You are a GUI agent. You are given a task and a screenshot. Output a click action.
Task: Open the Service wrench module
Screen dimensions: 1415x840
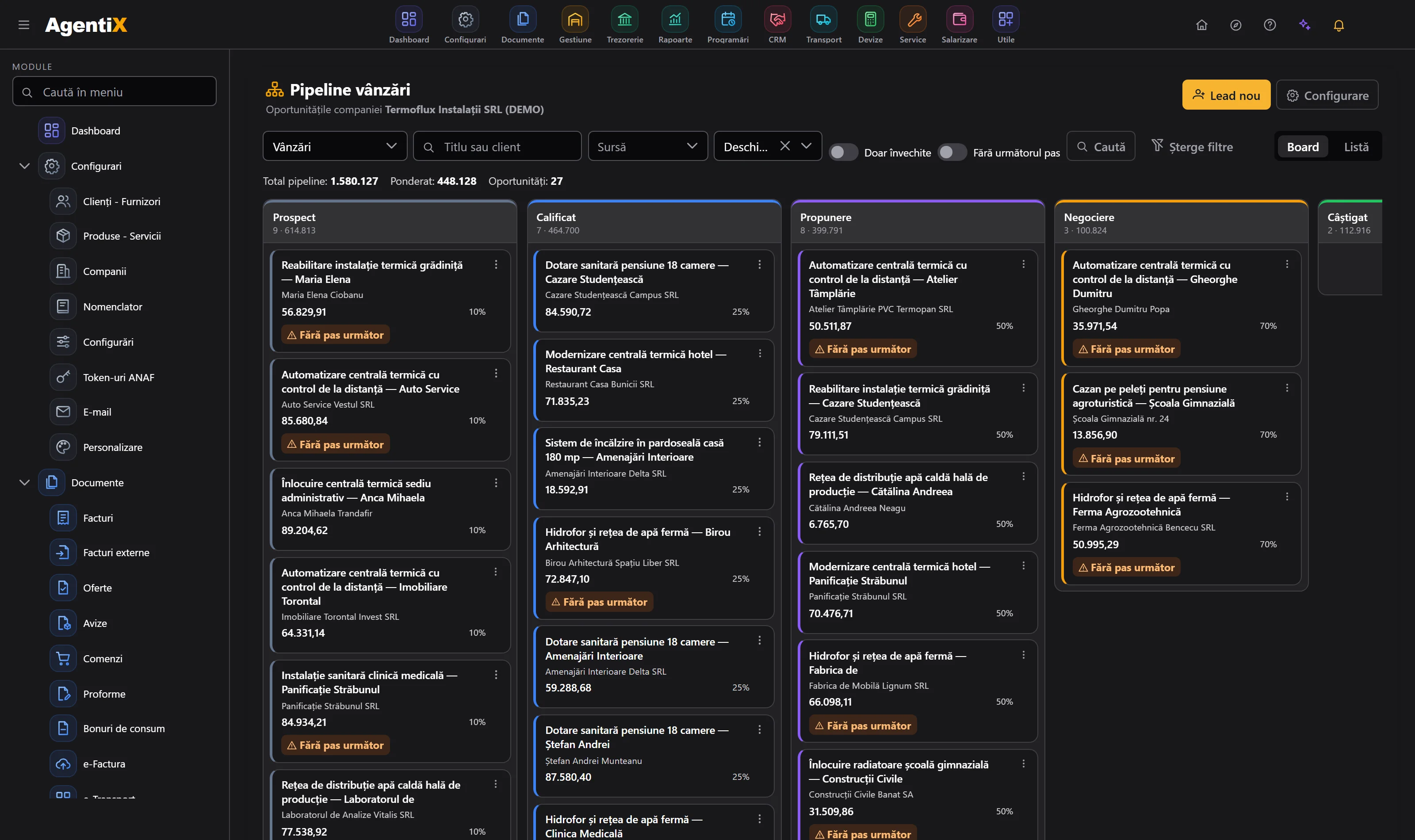(912, 20)
